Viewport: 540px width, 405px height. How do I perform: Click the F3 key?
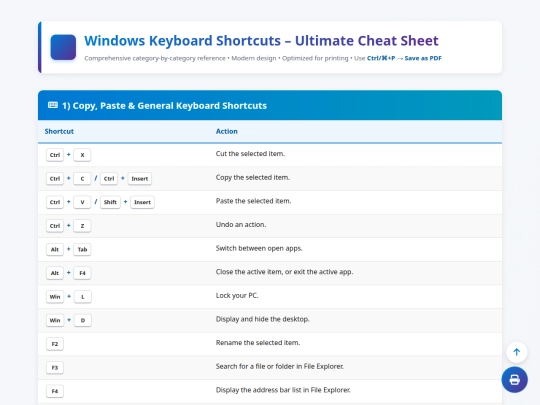(x=55, y=367)
